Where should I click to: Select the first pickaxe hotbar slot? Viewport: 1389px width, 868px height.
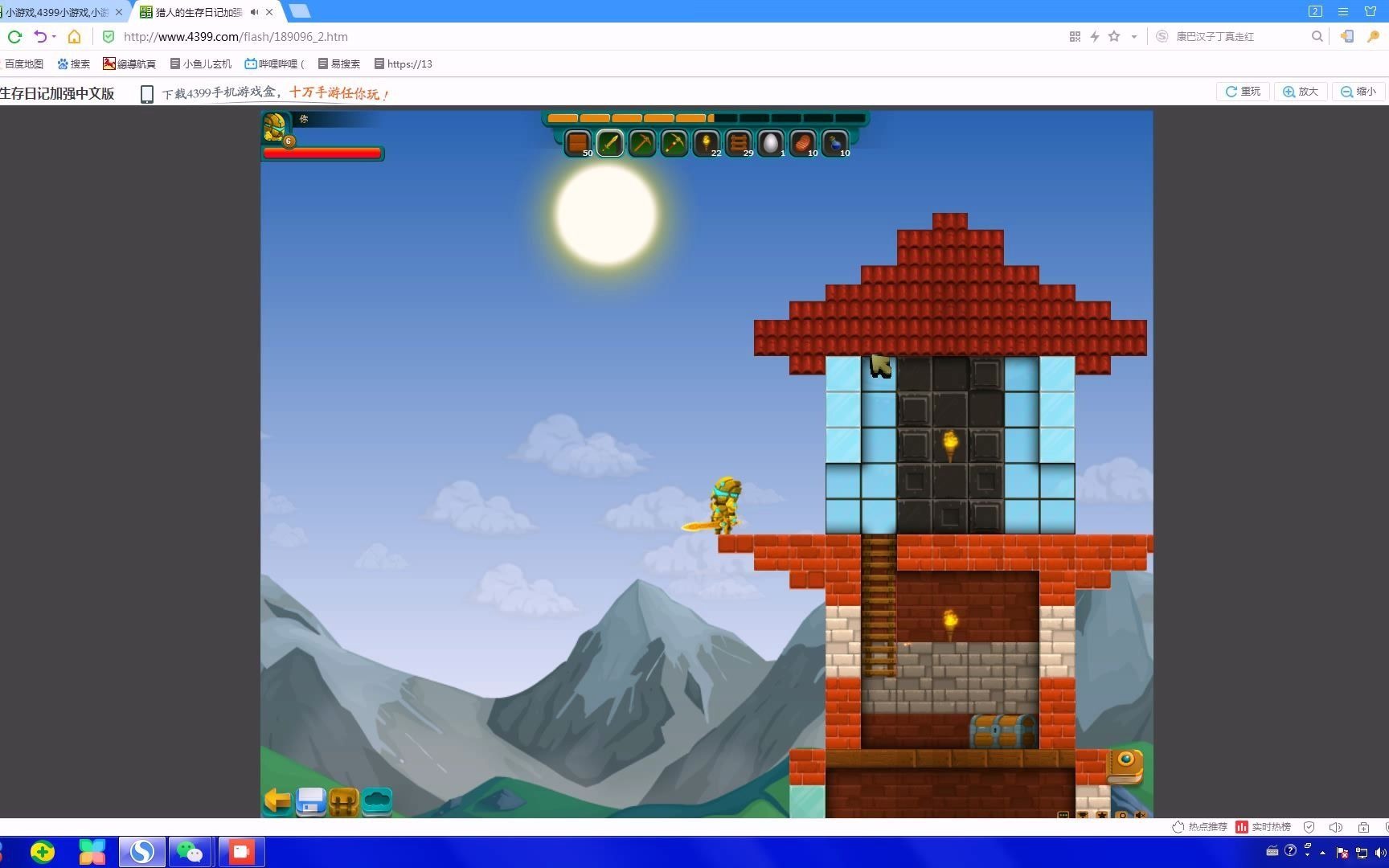click(x=642, y=143)
